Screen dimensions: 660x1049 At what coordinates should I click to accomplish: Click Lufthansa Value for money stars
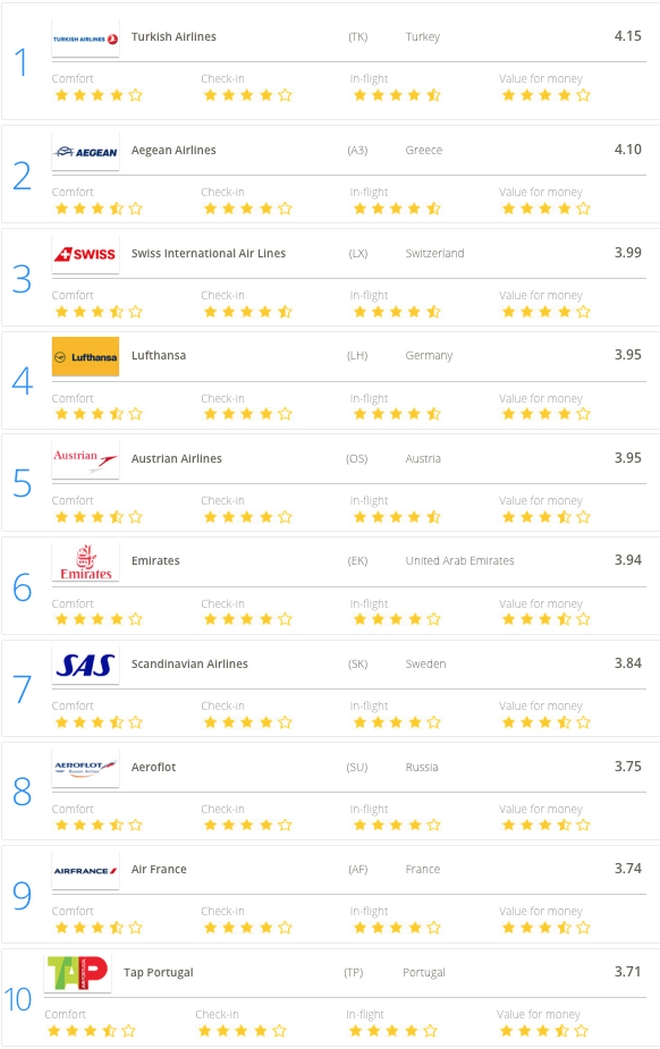545,414
